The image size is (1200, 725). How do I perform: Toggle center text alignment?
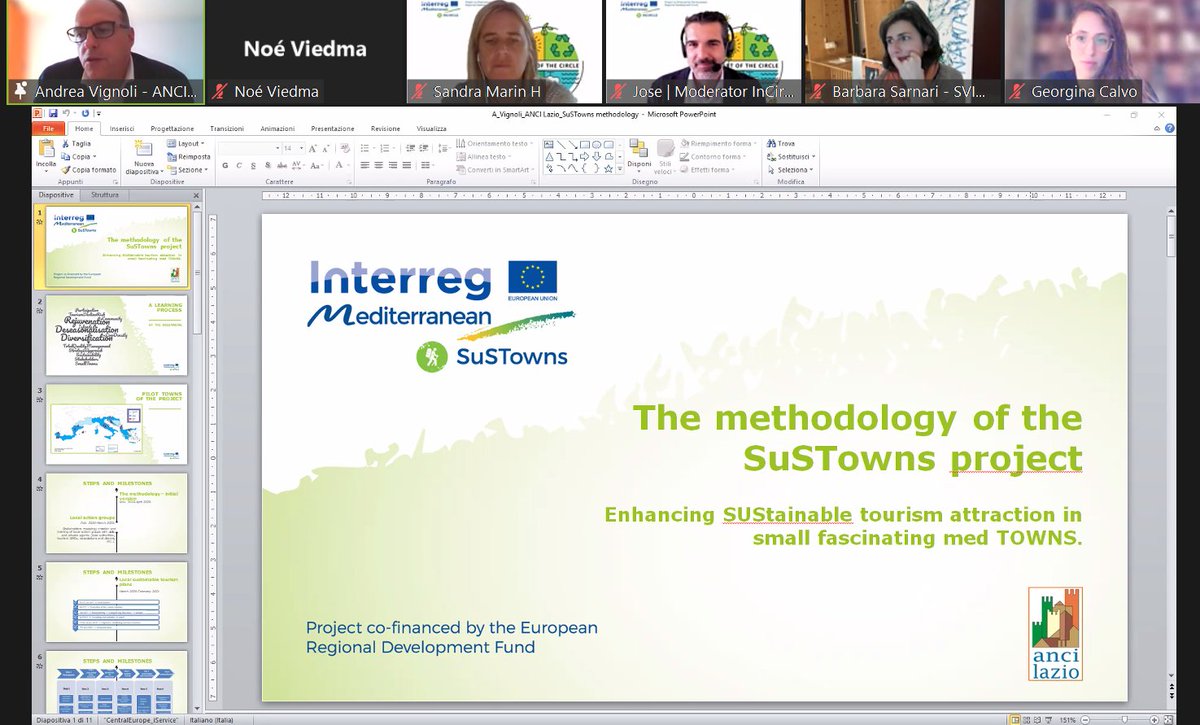(379, 165)
